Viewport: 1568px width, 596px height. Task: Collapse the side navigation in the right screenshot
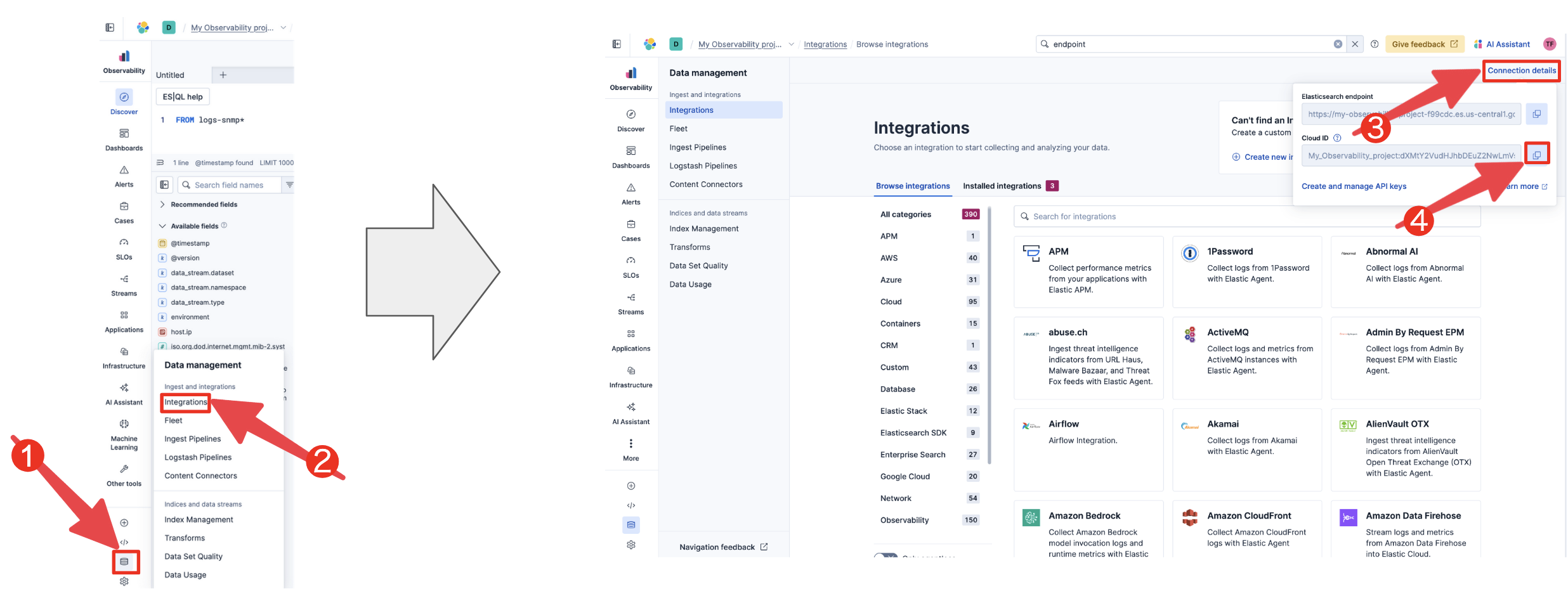click(617, 44)
